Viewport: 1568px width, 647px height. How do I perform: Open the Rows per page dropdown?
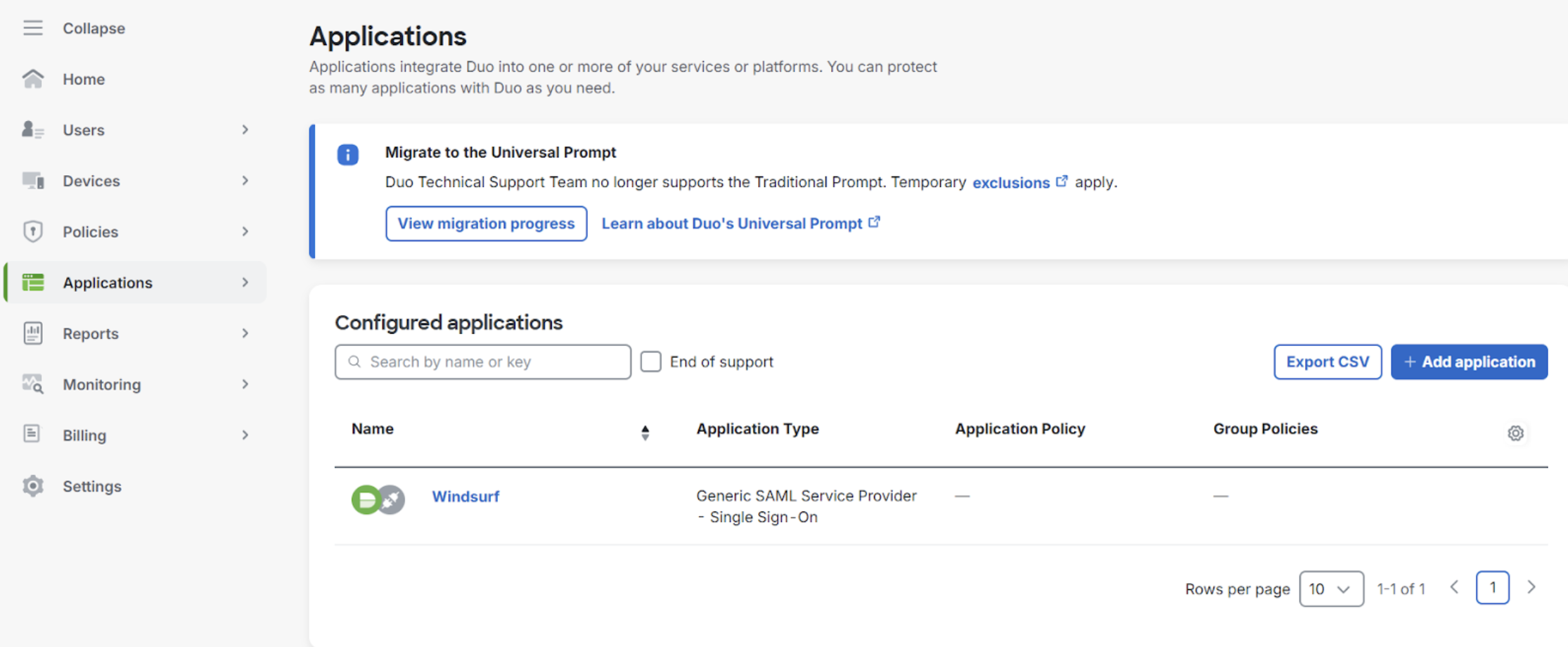1331,589
